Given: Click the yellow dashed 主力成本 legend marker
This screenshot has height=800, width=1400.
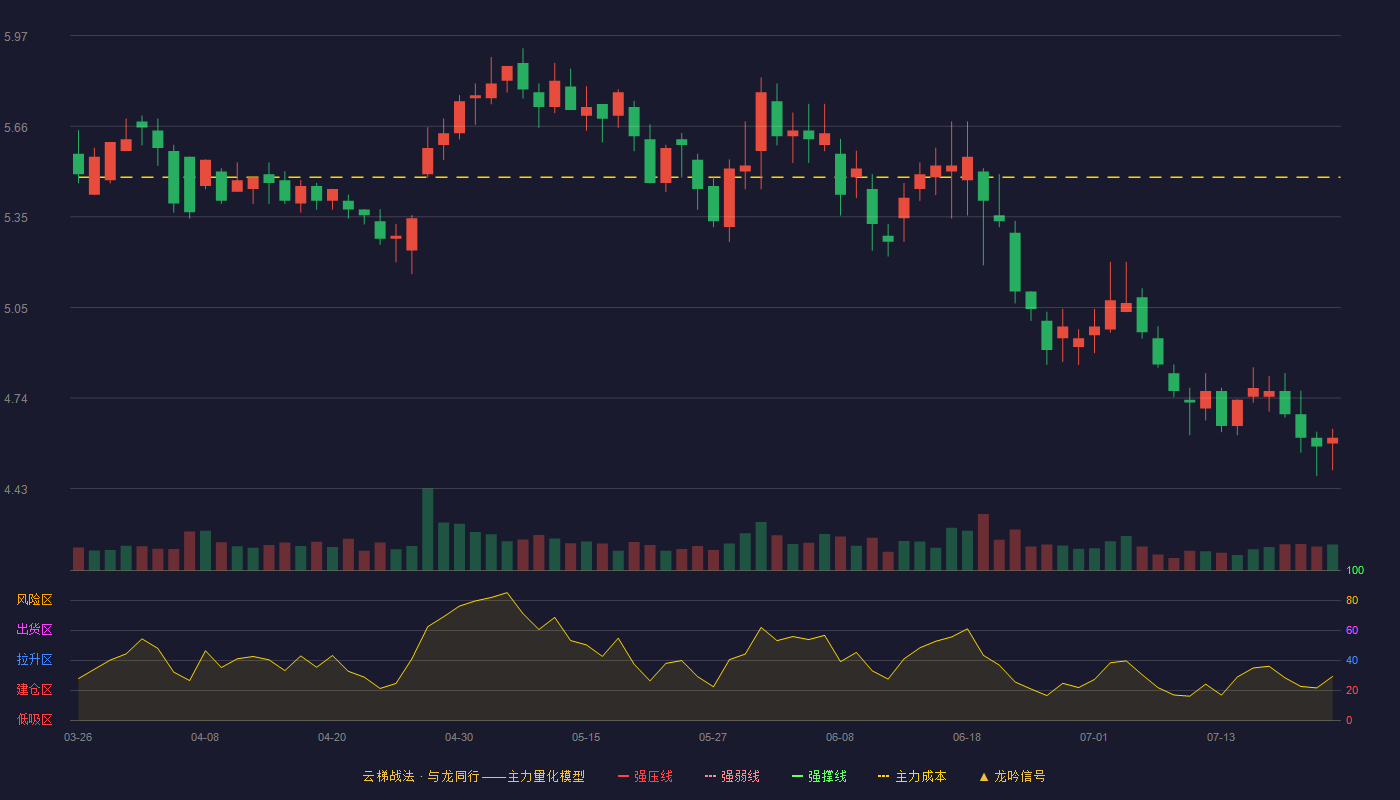Looking at the screenshot, I should pos(884,776).
